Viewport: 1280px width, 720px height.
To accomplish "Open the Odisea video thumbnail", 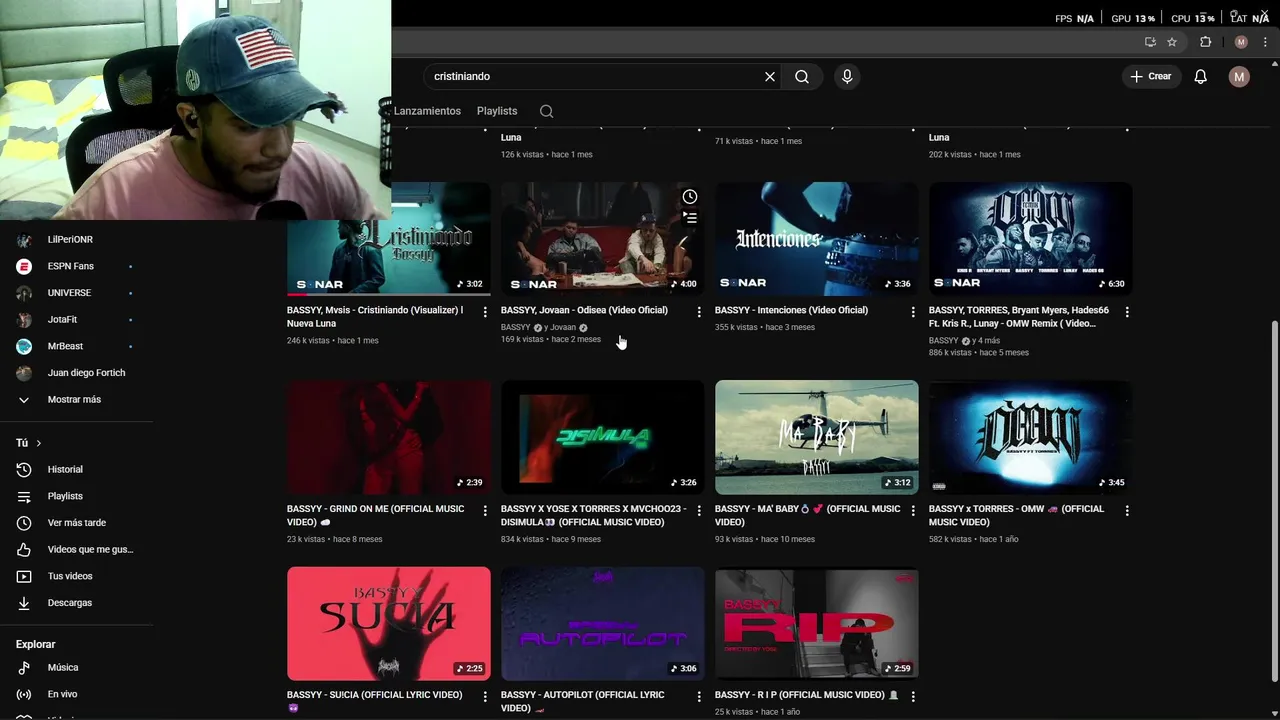I will [602, 239].
